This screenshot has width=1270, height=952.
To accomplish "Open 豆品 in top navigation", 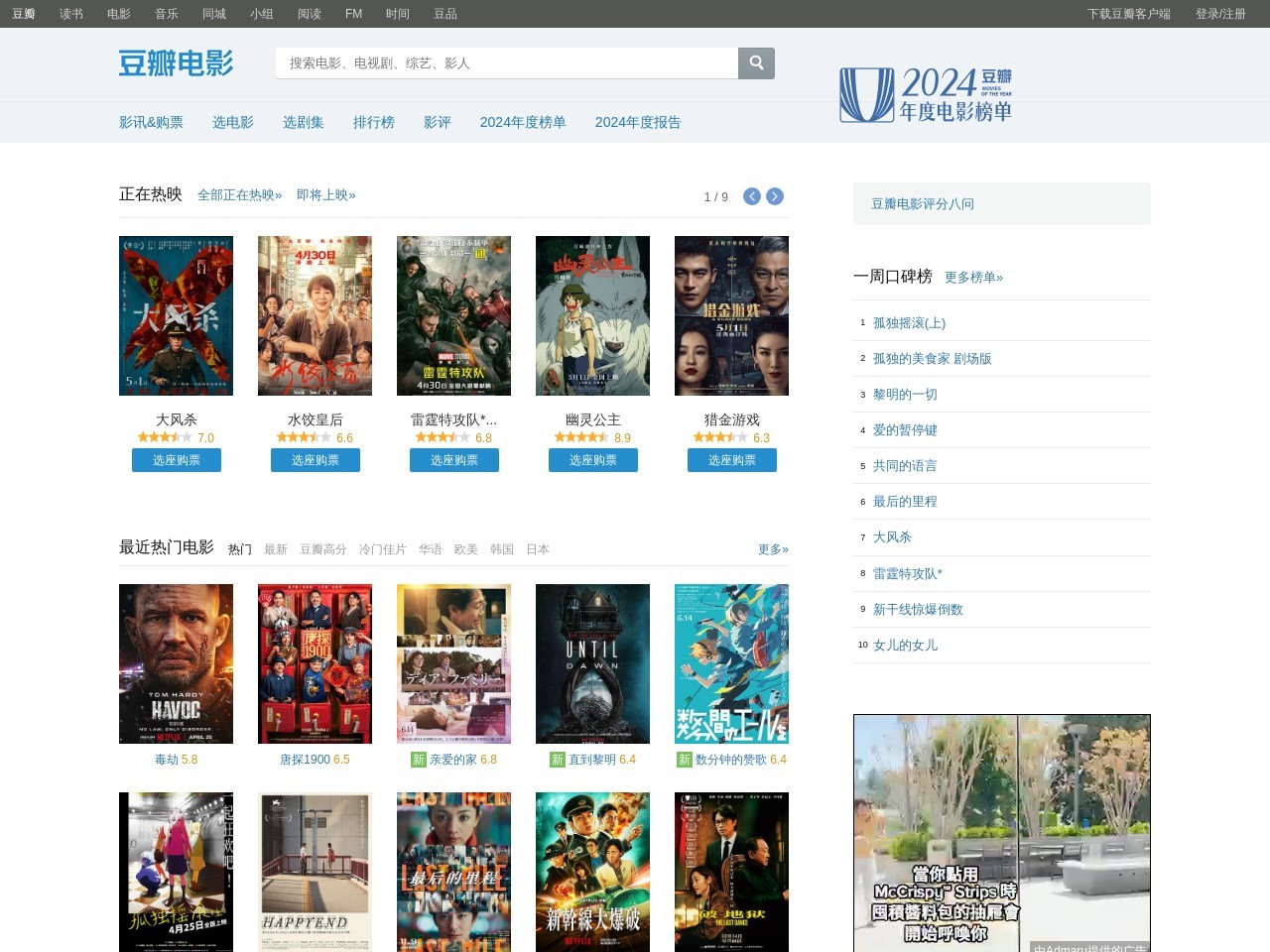I will [x=445, y=14].
